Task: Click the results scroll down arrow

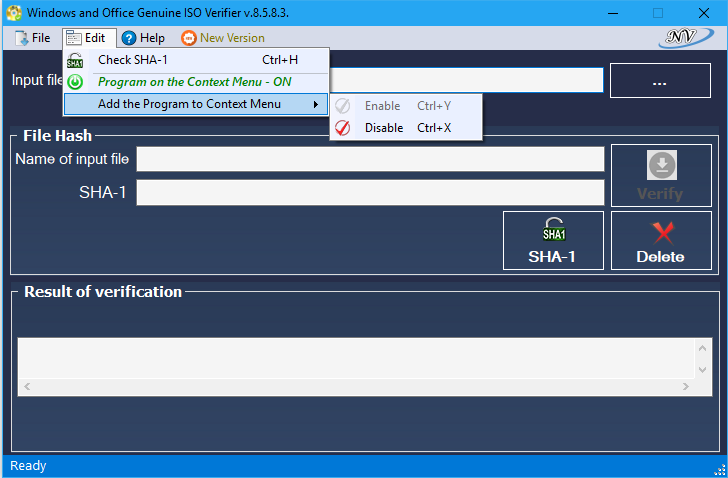Action: point(702,370)
